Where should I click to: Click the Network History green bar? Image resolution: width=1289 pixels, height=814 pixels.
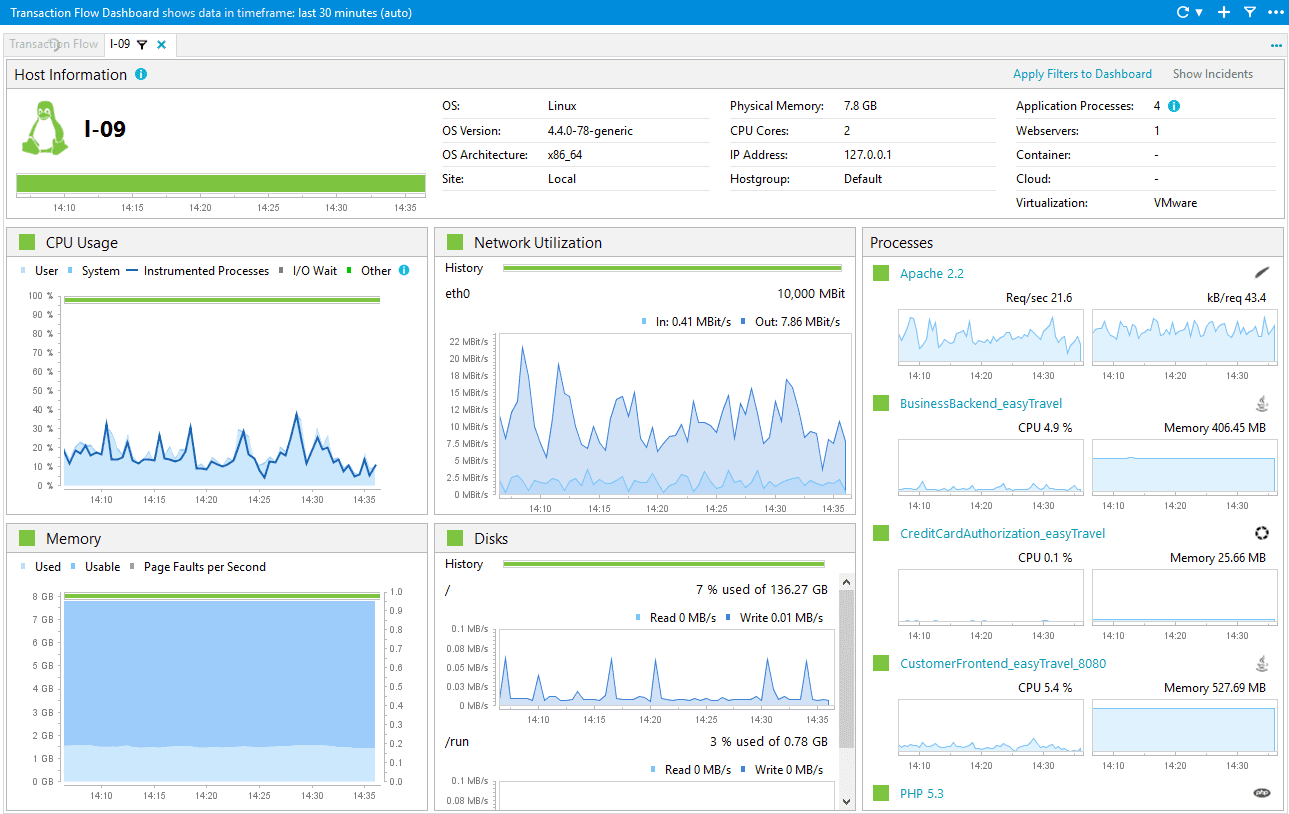pyautogui.click(x=672, y=268)
